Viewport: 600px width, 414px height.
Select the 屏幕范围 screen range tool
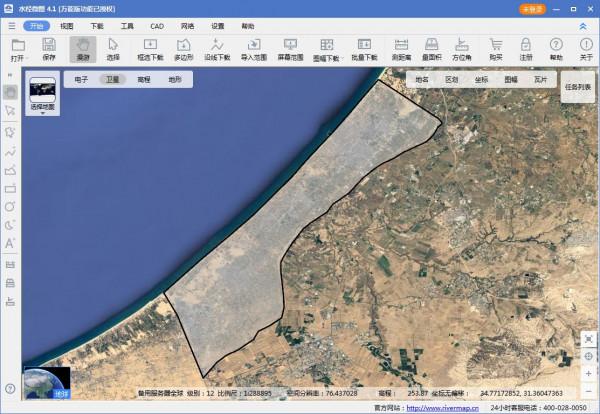[x=292, y=48]
